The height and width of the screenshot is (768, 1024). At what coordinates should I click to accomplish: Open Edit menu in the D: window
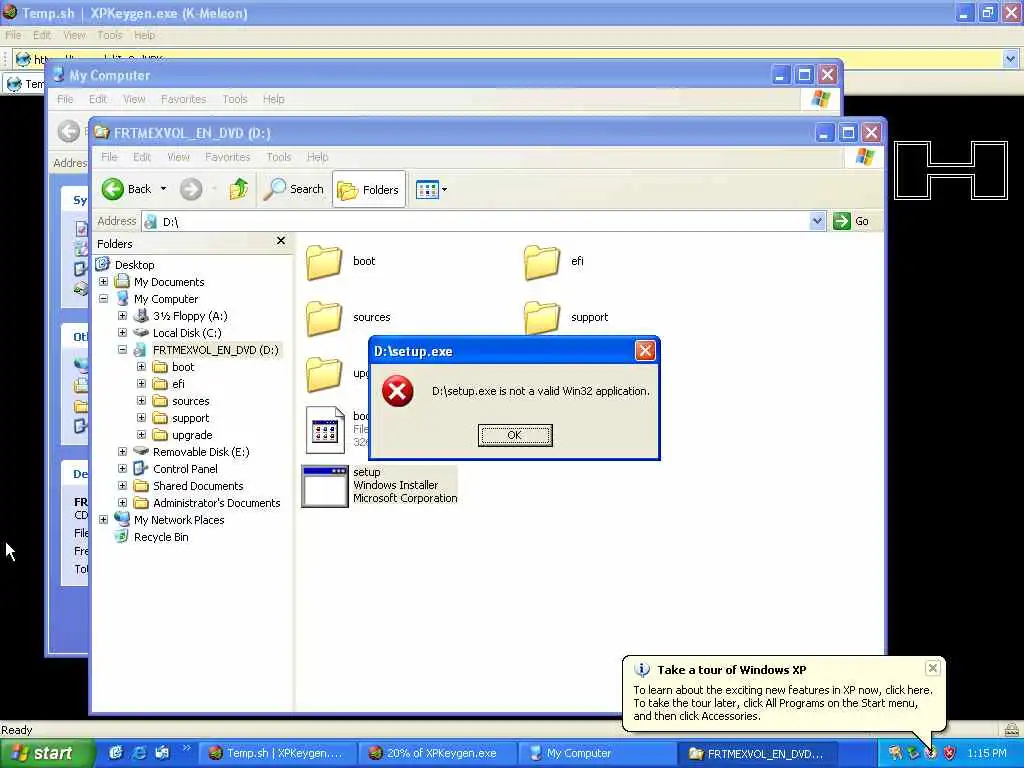142,157
